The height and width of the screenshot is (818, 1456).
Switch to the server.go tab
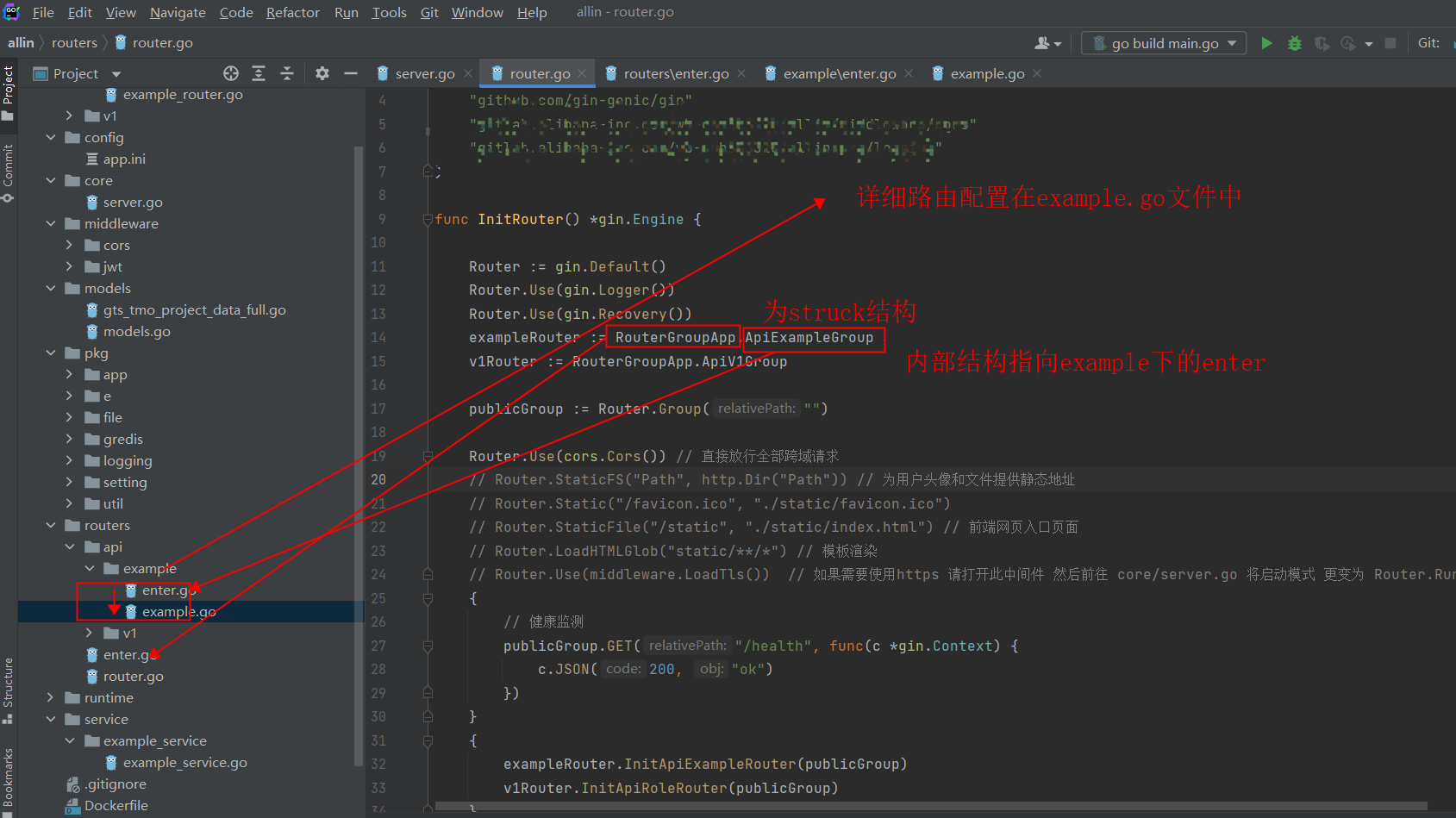click(425, 74)
